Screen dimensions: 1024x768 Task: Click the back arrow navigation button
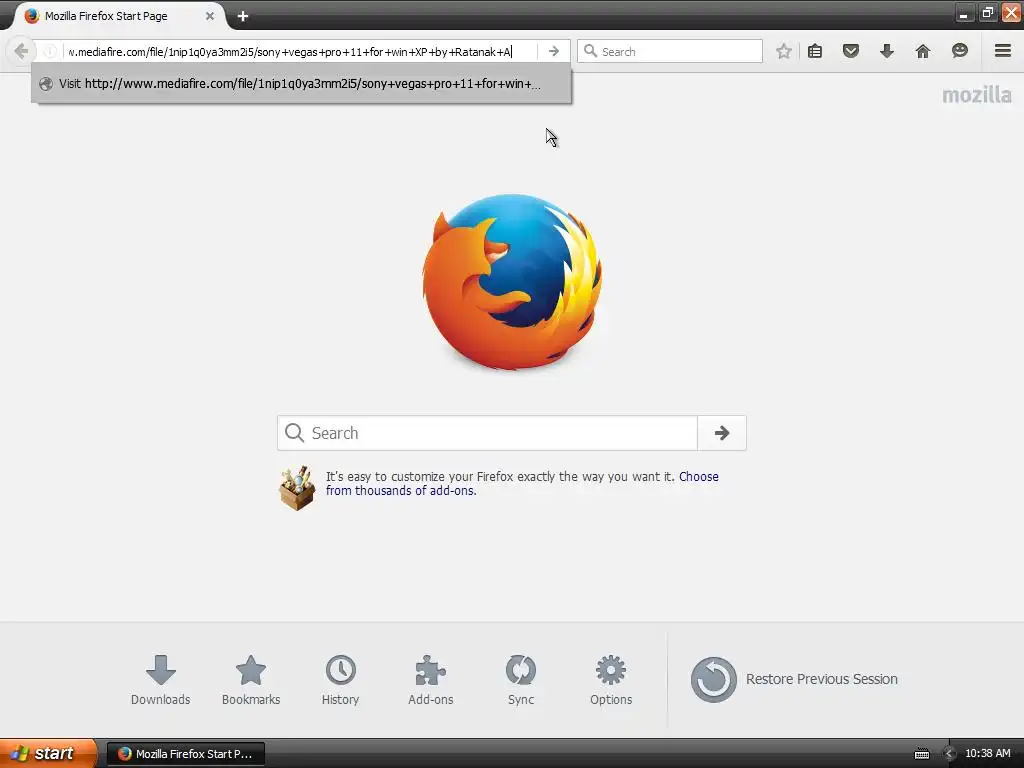[x=21, y=51]
